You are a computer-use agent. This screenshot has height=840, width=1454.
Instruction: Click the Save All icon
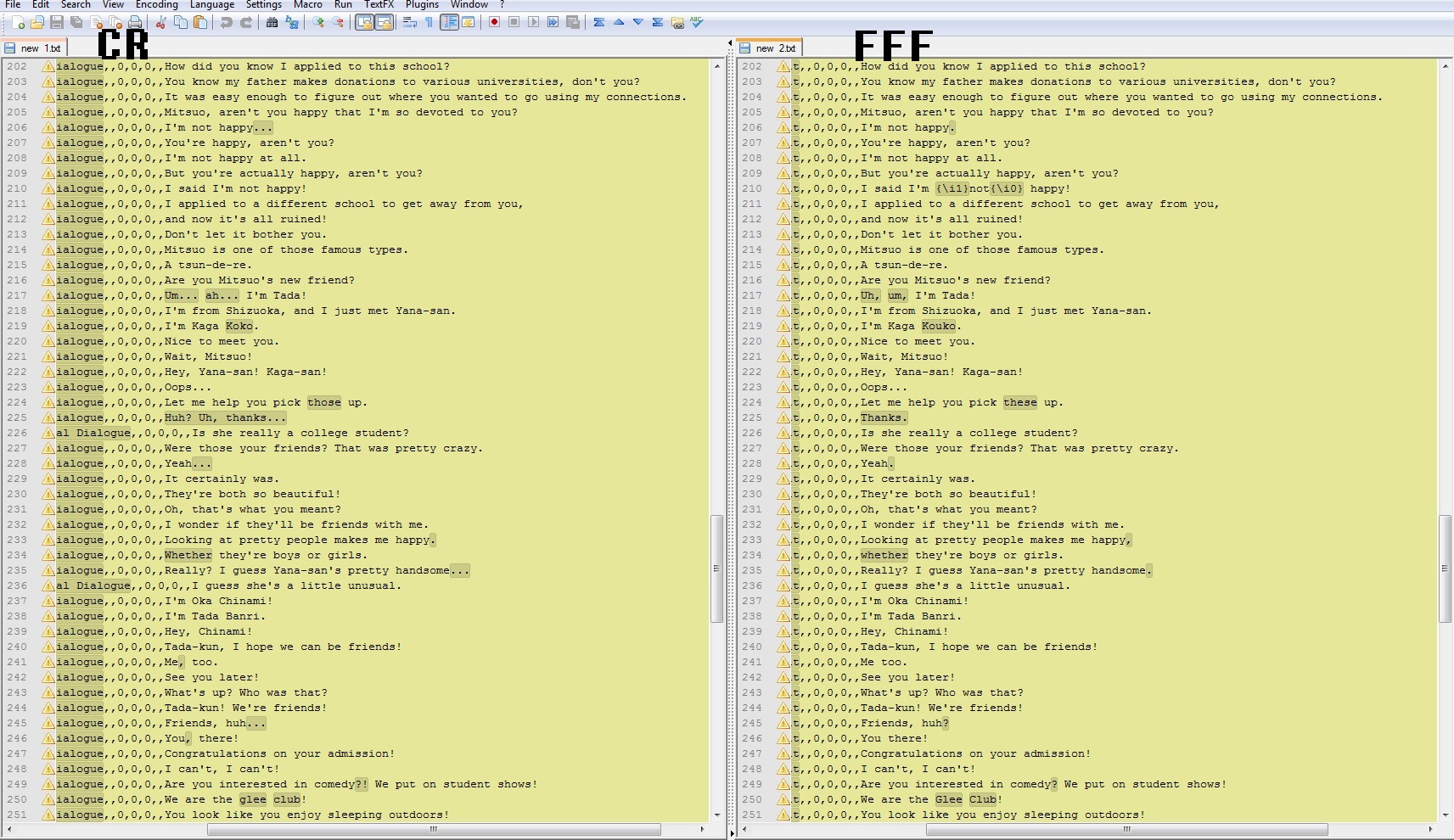(x=76, y=22)
